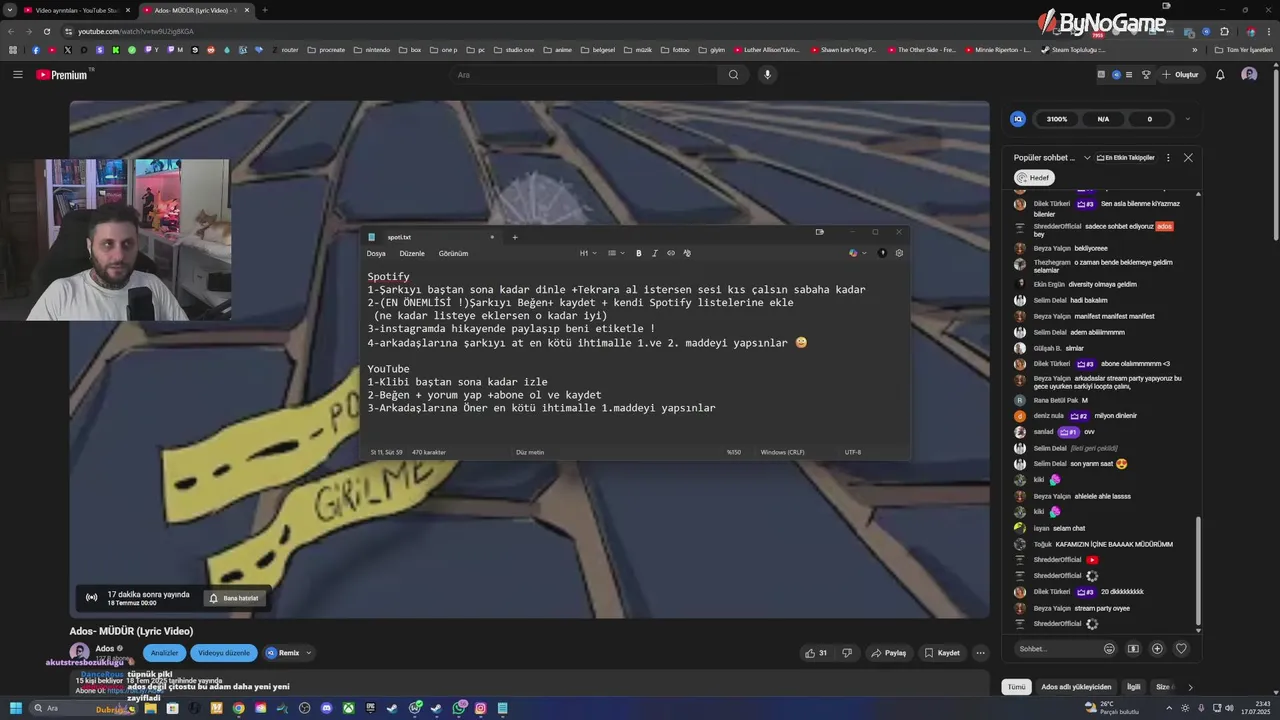Open the emoji picker in chat
This screenshot has width=1280, height=720.
pyautogui.click(x=1109, y=649)
